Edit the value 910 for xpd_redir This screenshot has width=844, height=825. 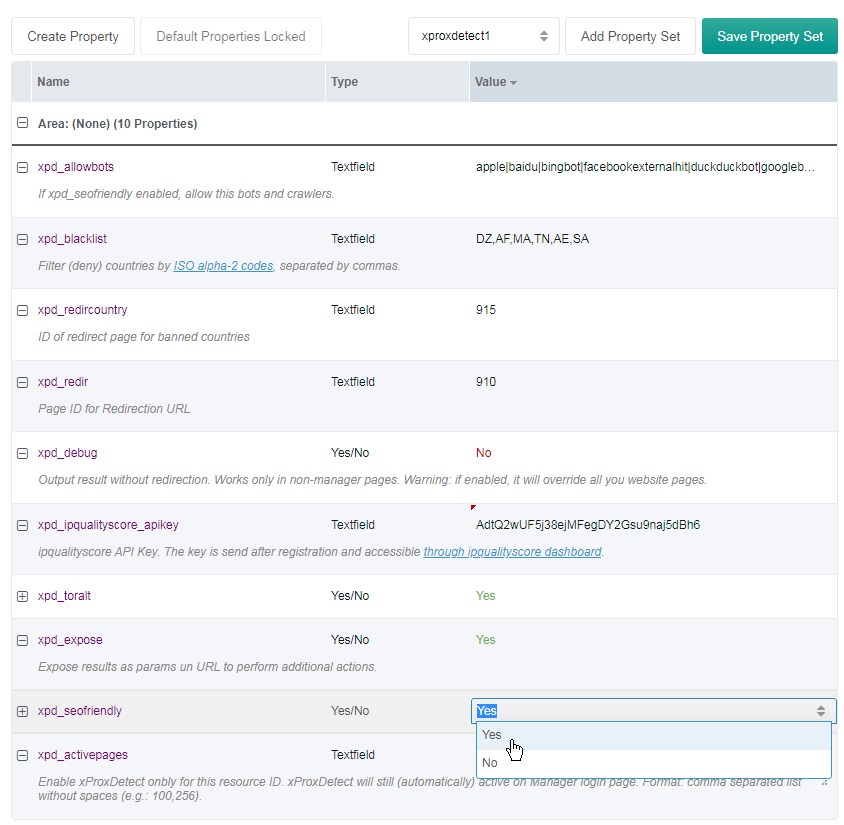(x=486, y=382)
